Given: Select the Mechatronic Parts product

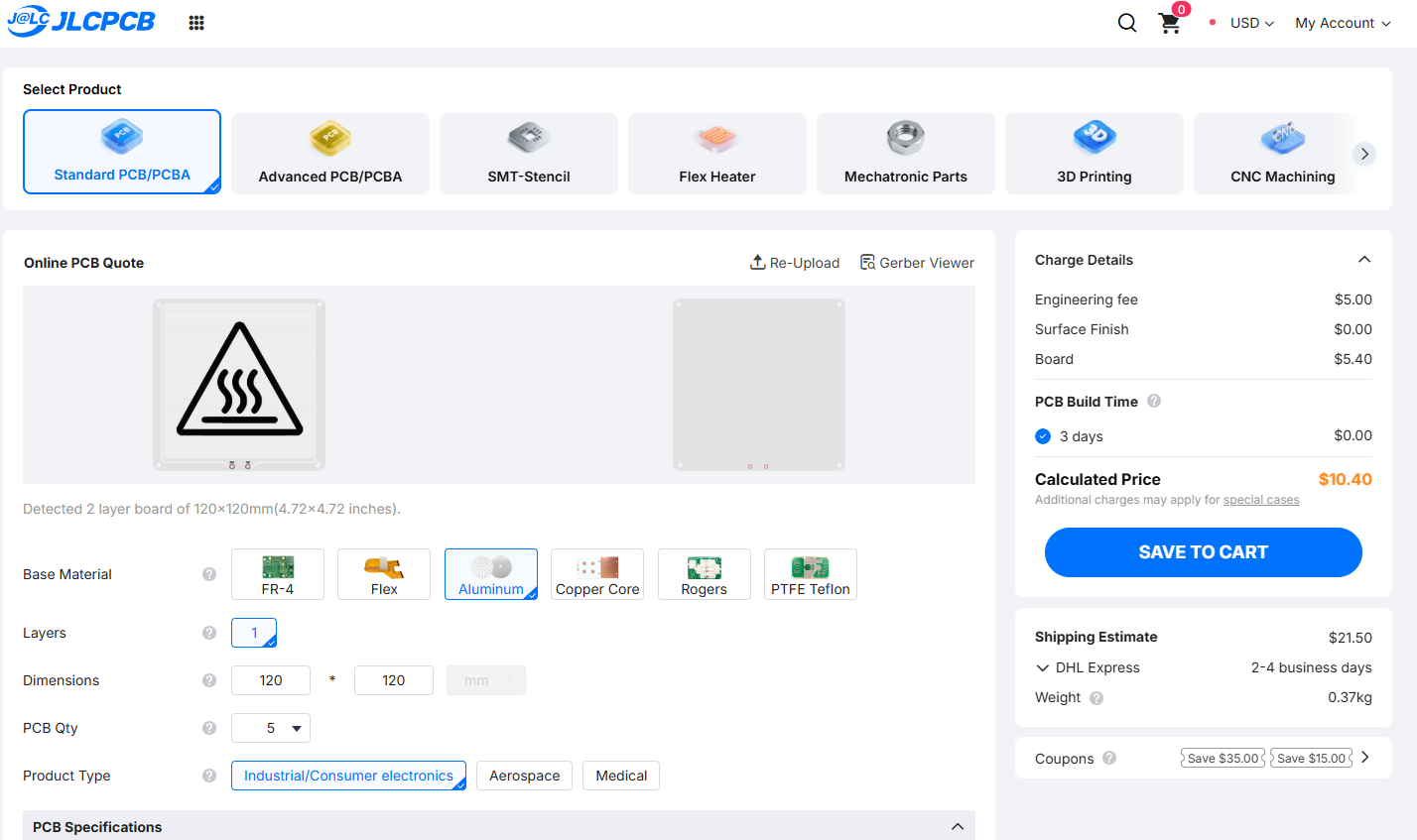Looking at the screenshot, I should pos(906,154).
